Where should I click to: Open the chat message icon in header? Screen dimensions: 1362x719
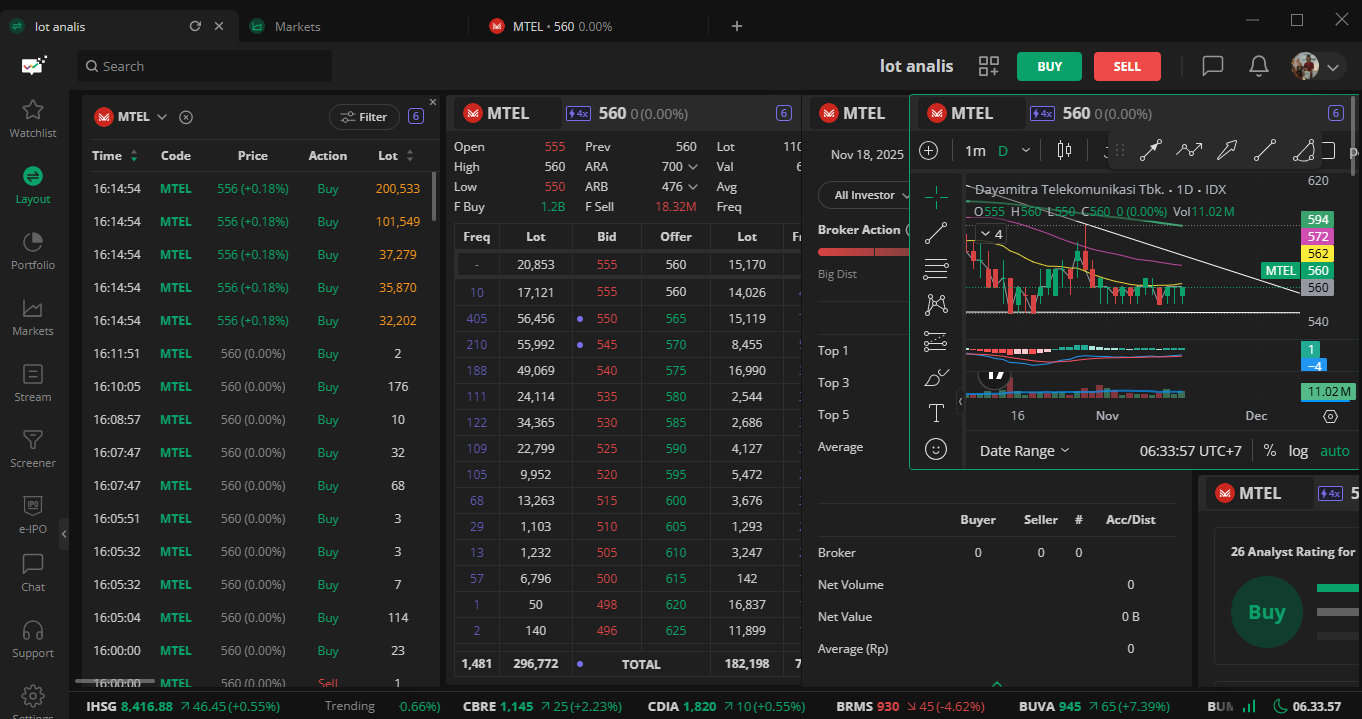[x=1212, y=66]
